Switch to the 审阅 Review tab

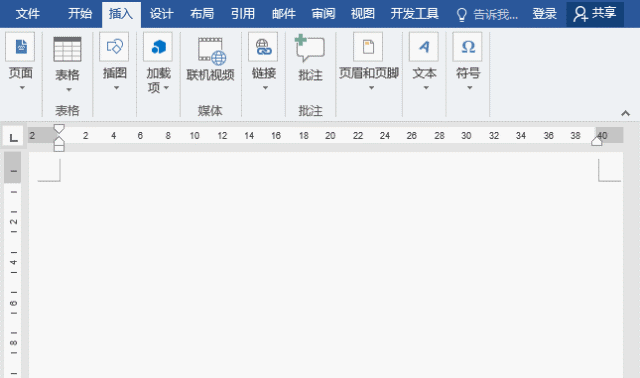324,14
